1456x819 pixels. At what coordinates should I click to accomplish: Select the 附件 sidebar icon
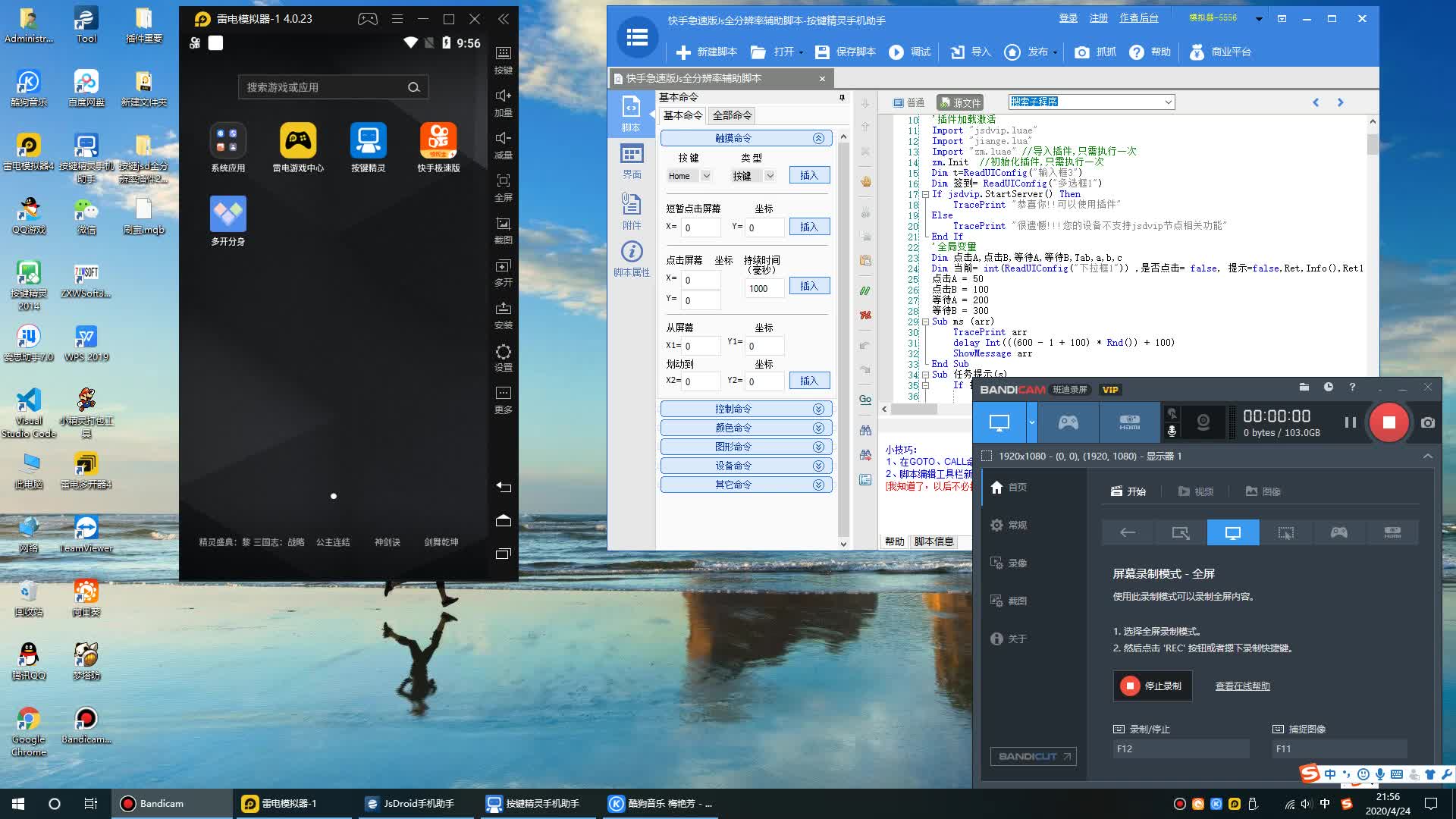click(x=632, y=212)
